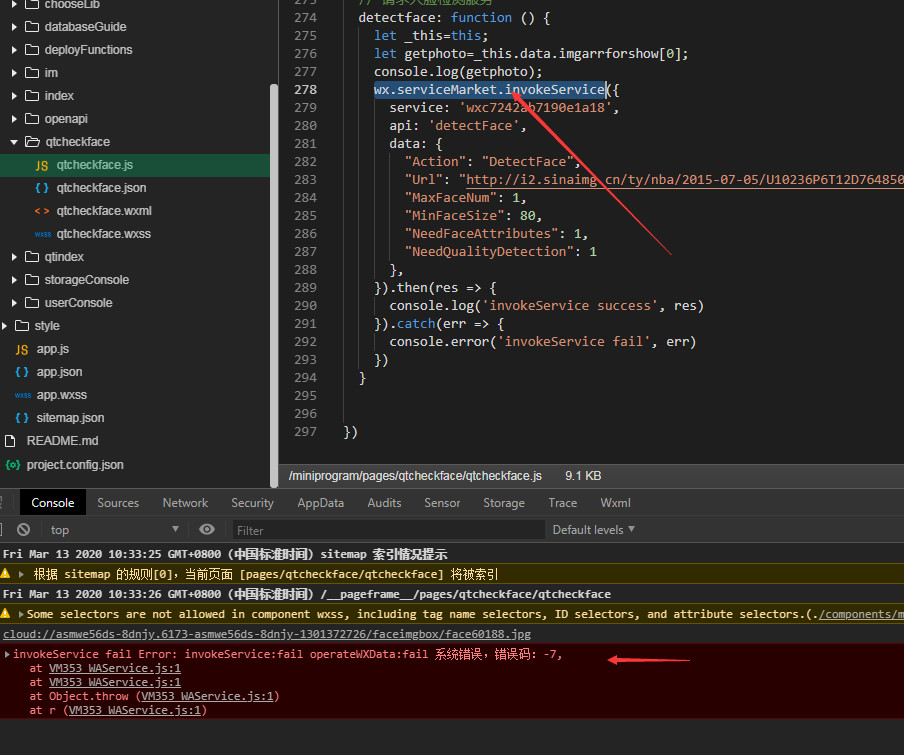Collapse the qtcheckface folder arrow
The width and height of the screenshot is (904, 755).
point(14,142)
